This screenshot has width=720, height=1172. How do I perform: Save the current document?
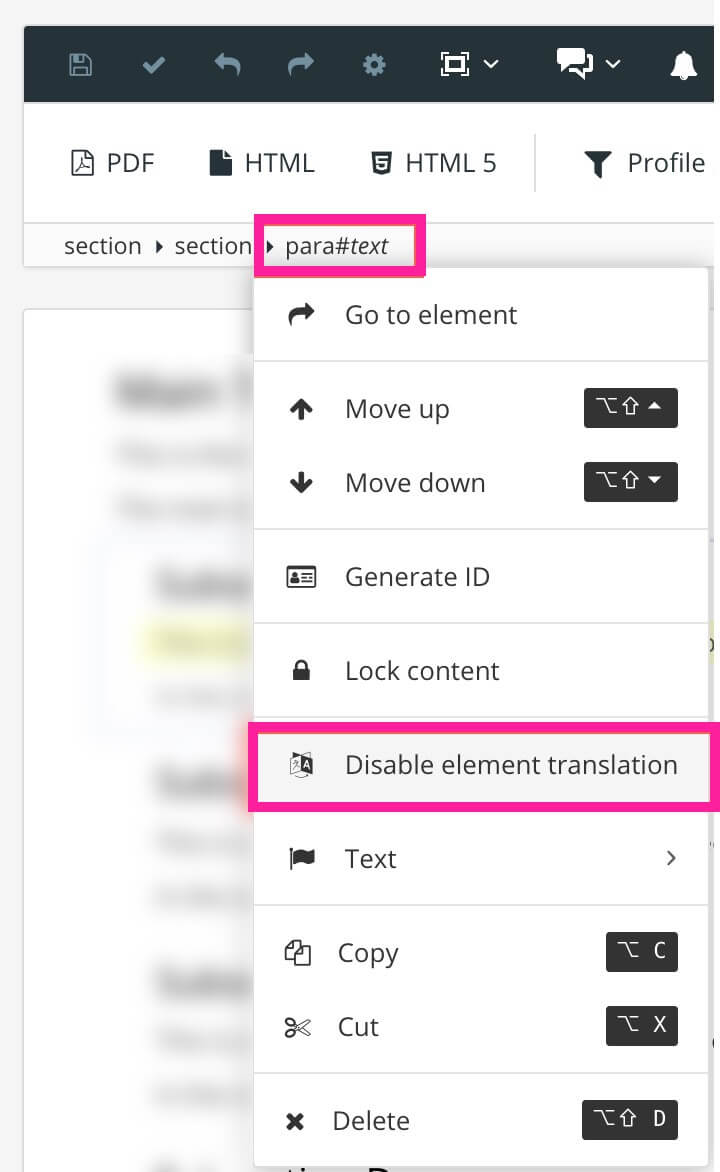coord(79,64)
